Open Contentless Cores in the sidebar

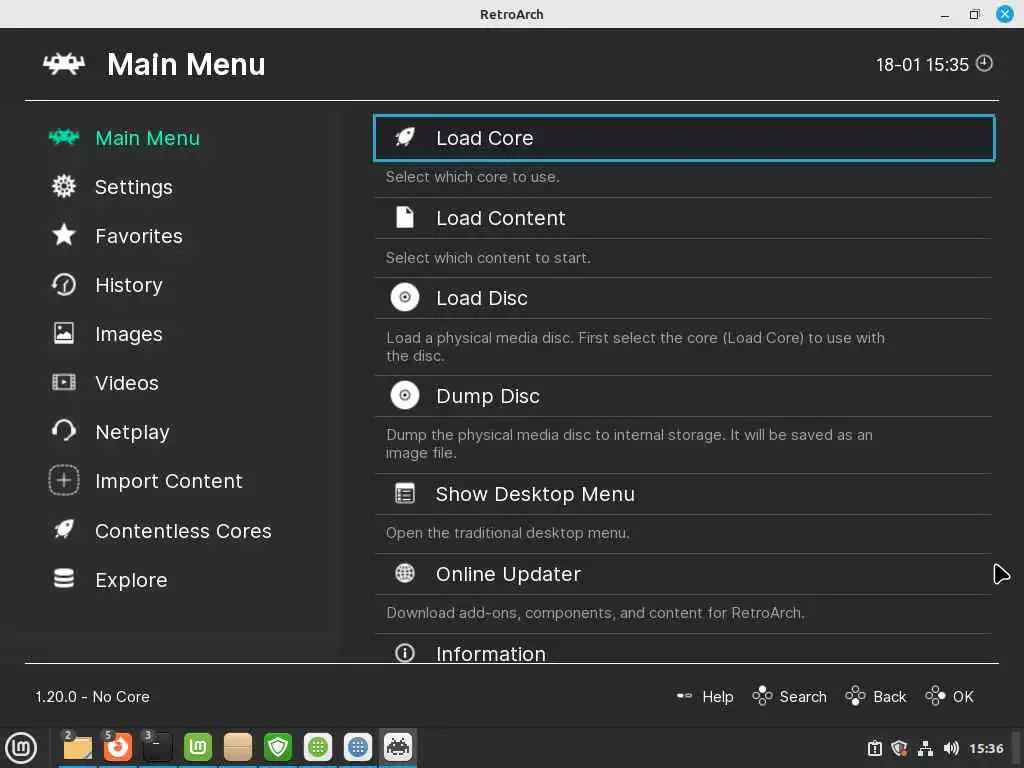pos(183,531)
